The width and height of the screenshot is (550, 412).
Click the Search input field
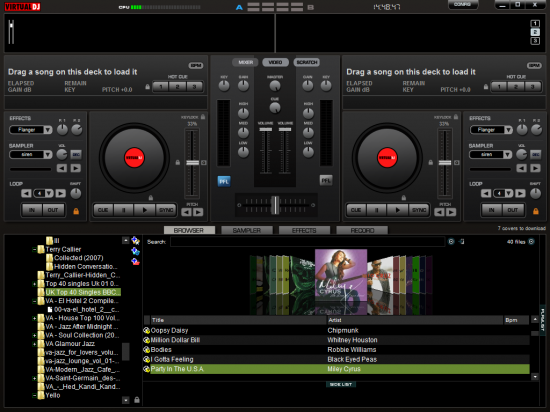point(308,242)
